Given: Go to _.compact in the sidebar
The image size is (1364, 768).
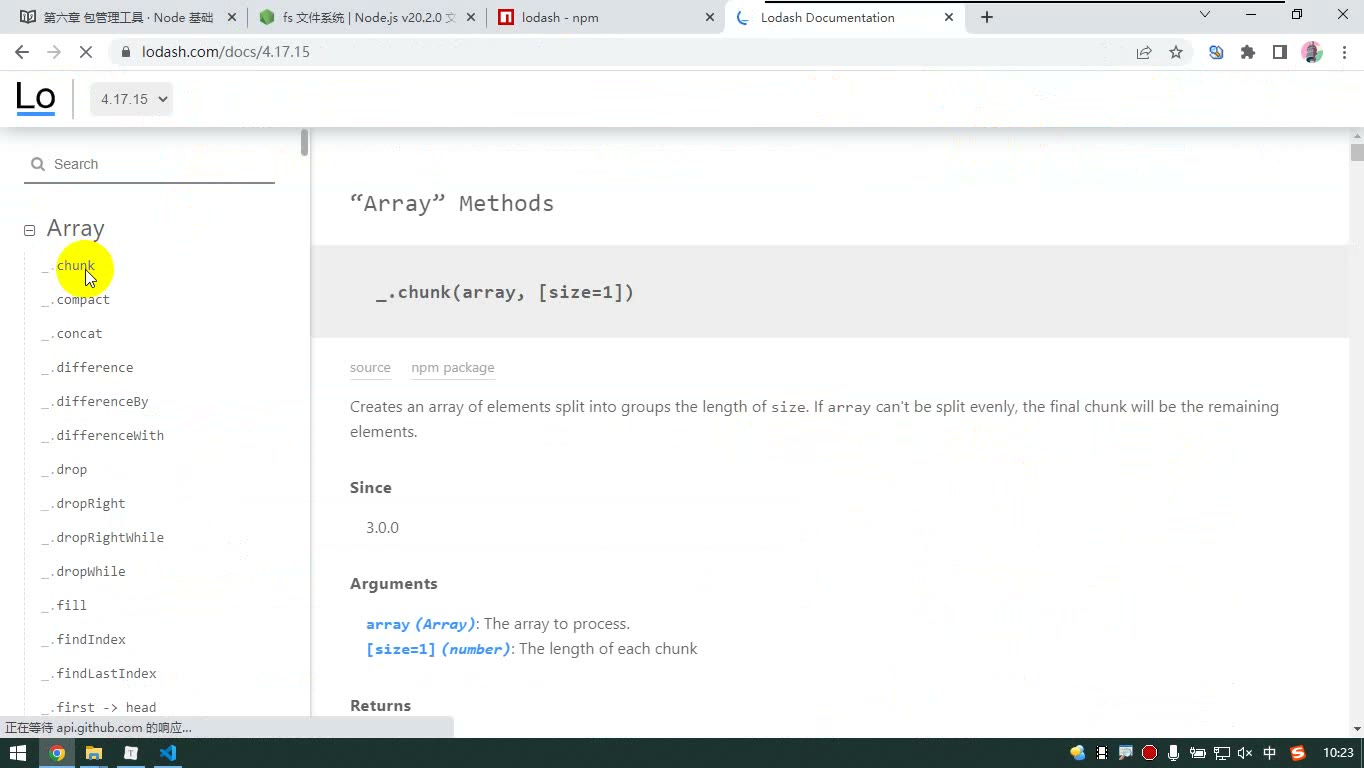Looking at the screenshot, I should coord(75,300).
